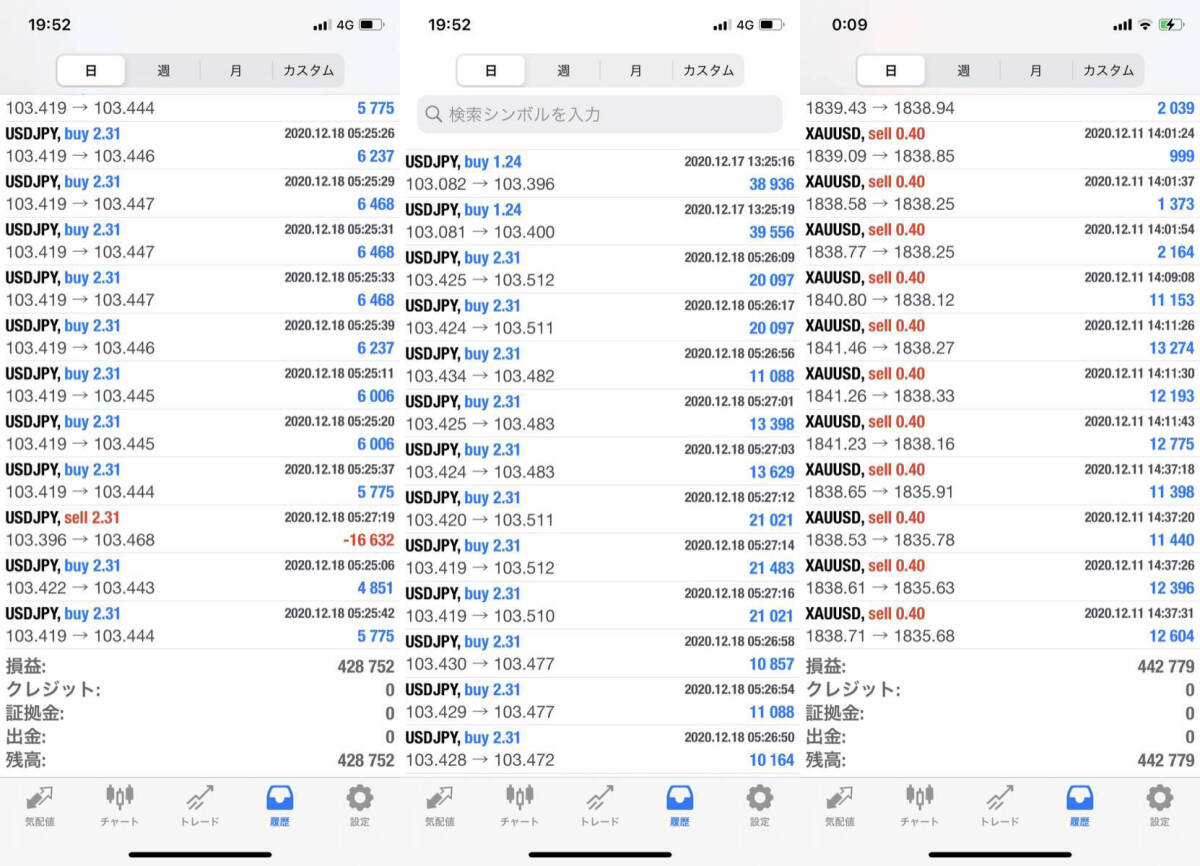The width and height of the screenshot is (1200, 866).
Task: Open XAUUSD sell trade with profit 12 604
Action: coord(1000,625)
